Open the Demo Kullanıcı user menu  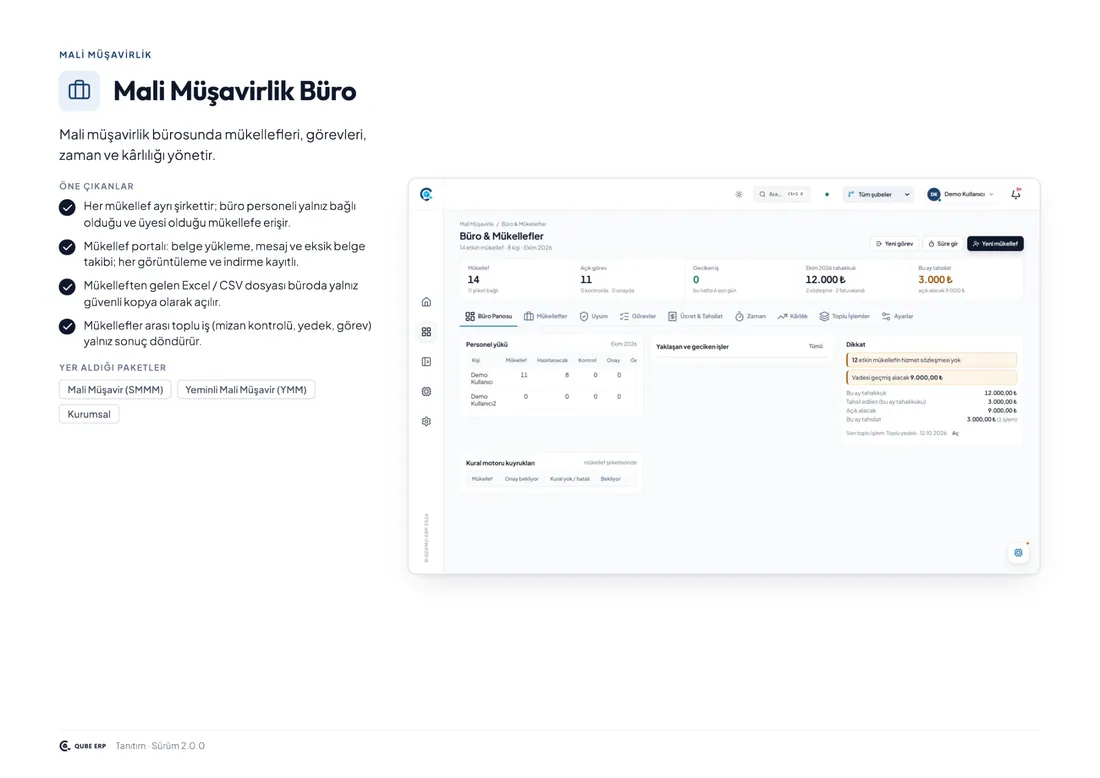pos(960,194)
